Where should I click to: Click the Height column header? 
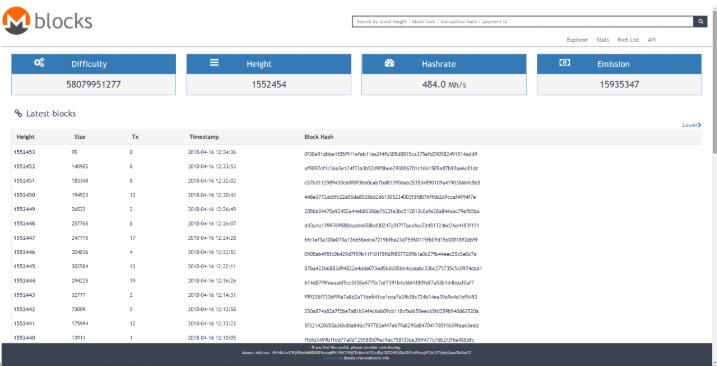[x=26, y=137]
